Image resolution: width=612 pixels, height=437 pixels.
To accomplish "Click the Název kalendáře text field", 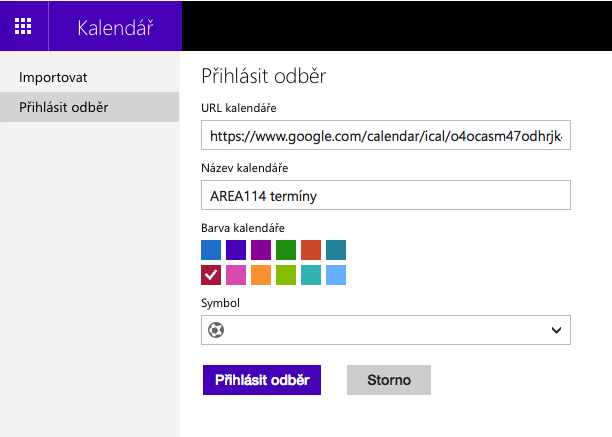I will pyautogui.click(x=386, y=195).
